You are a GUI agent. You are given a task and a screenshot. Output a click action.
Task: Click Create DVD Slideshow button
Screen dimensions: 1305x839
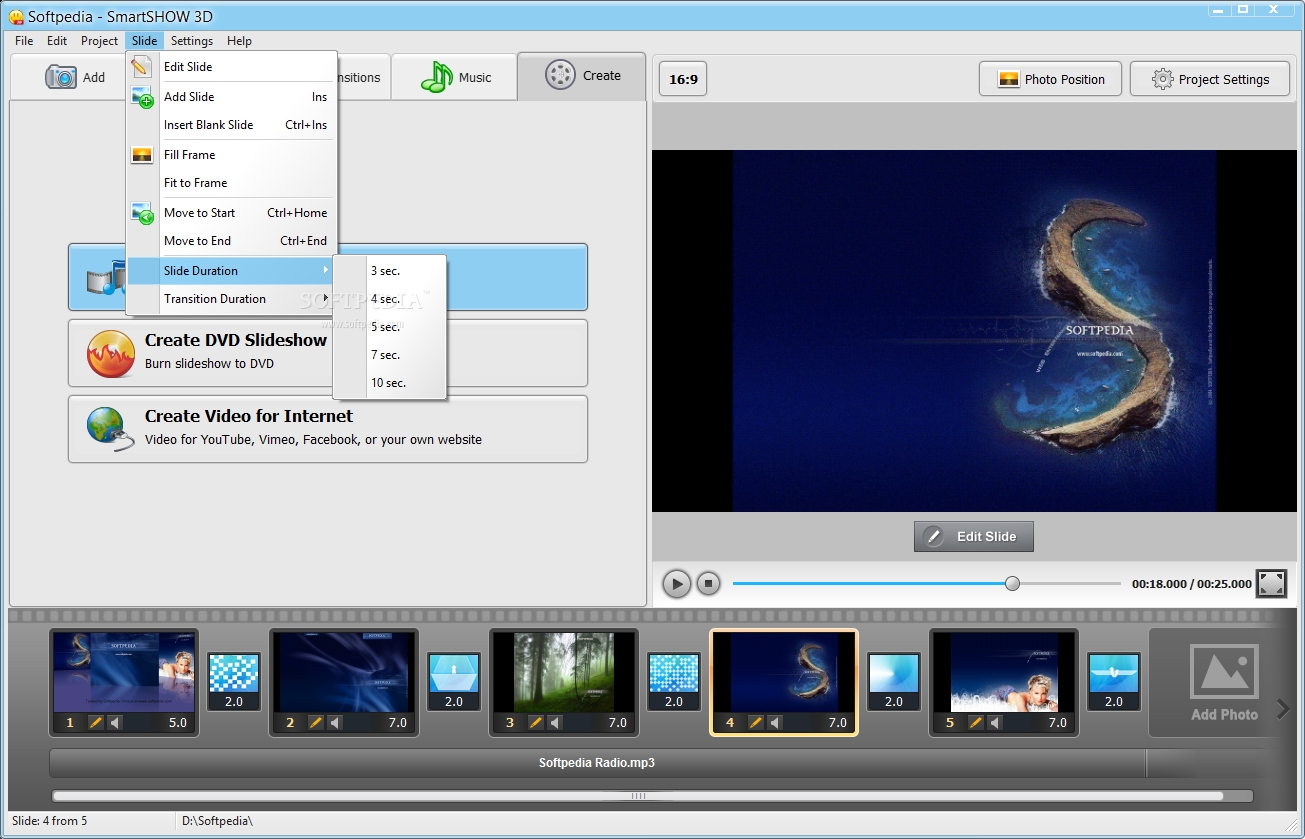pyautogui.click(x=328, y=353)
